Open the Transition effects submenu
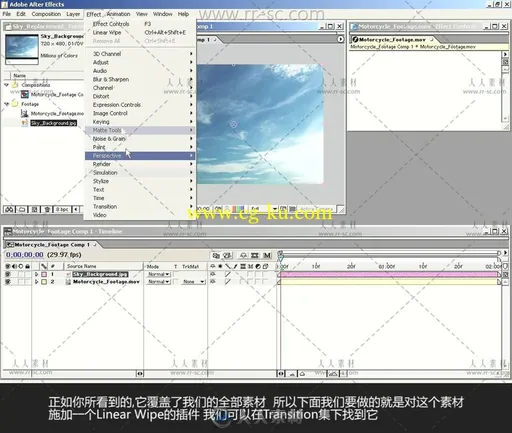512x433 pixels. click(x=140, y=207)
